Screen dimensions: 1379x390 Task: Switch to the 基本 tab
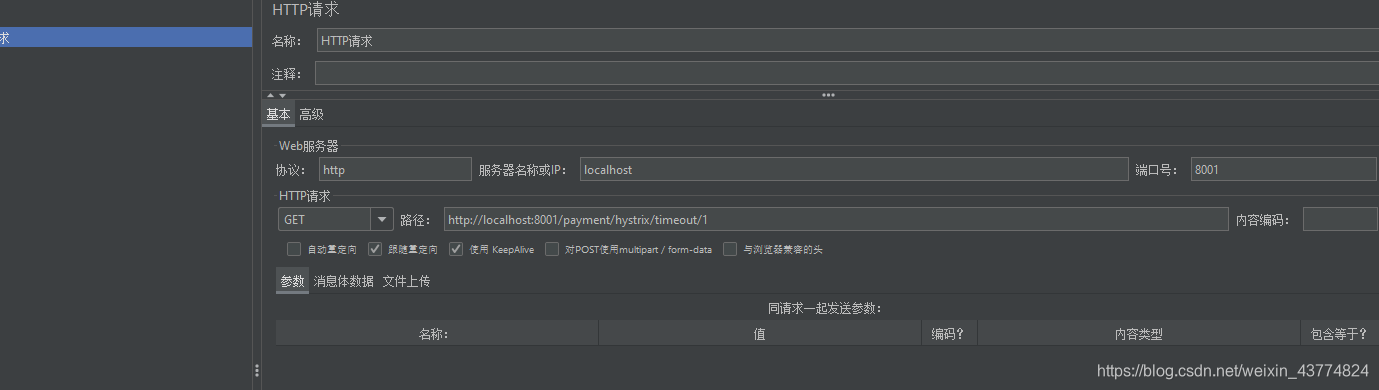pyautogui.click(x=278, y=114)
